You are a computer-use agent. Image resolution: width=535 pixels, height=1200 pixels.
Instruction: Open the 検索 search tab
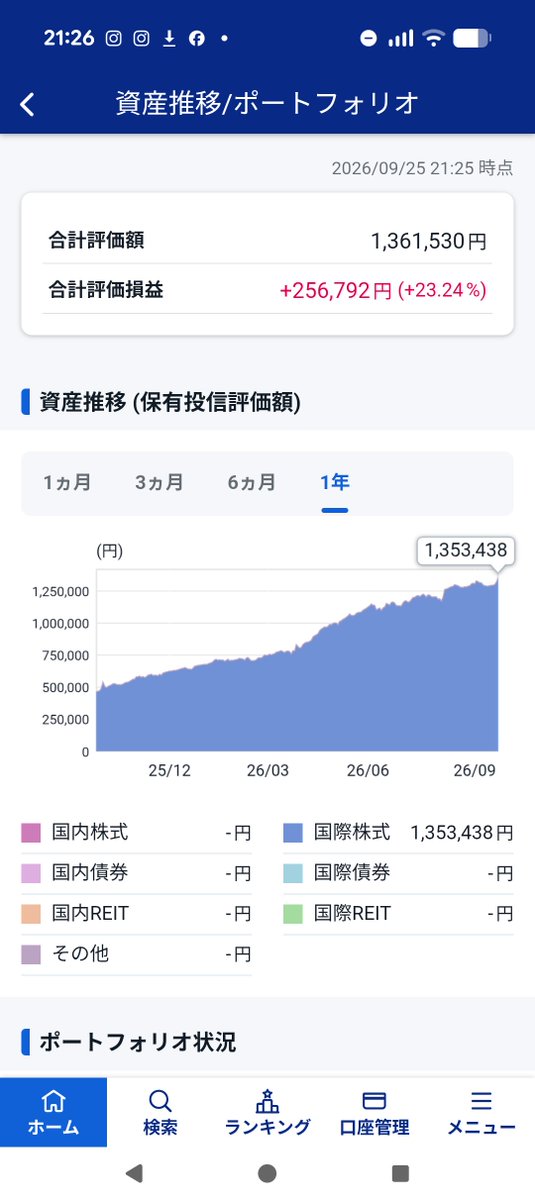[x=160, y=1112]
